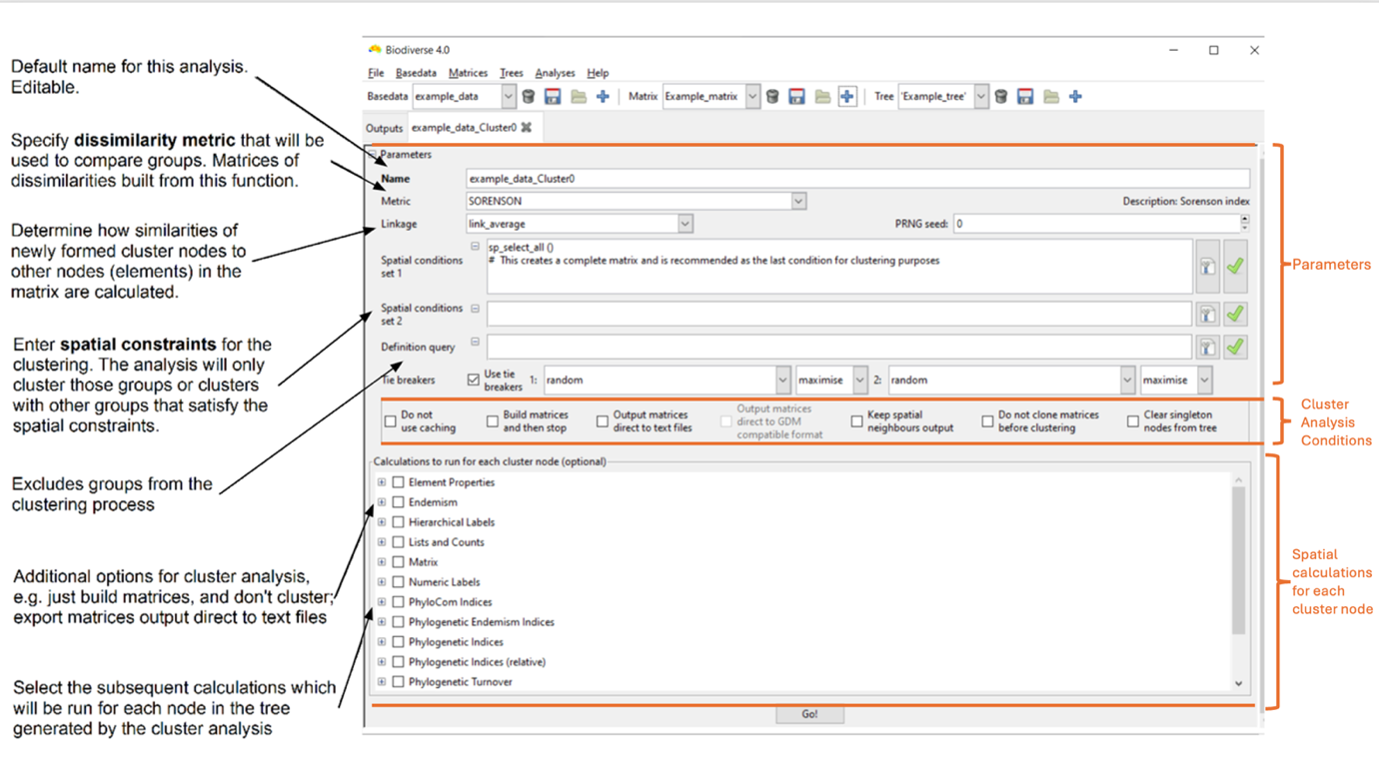Verify Spatial conditions set 1 with green checkmark
The image size is (1384, 782).
(x=1235, y=266)
